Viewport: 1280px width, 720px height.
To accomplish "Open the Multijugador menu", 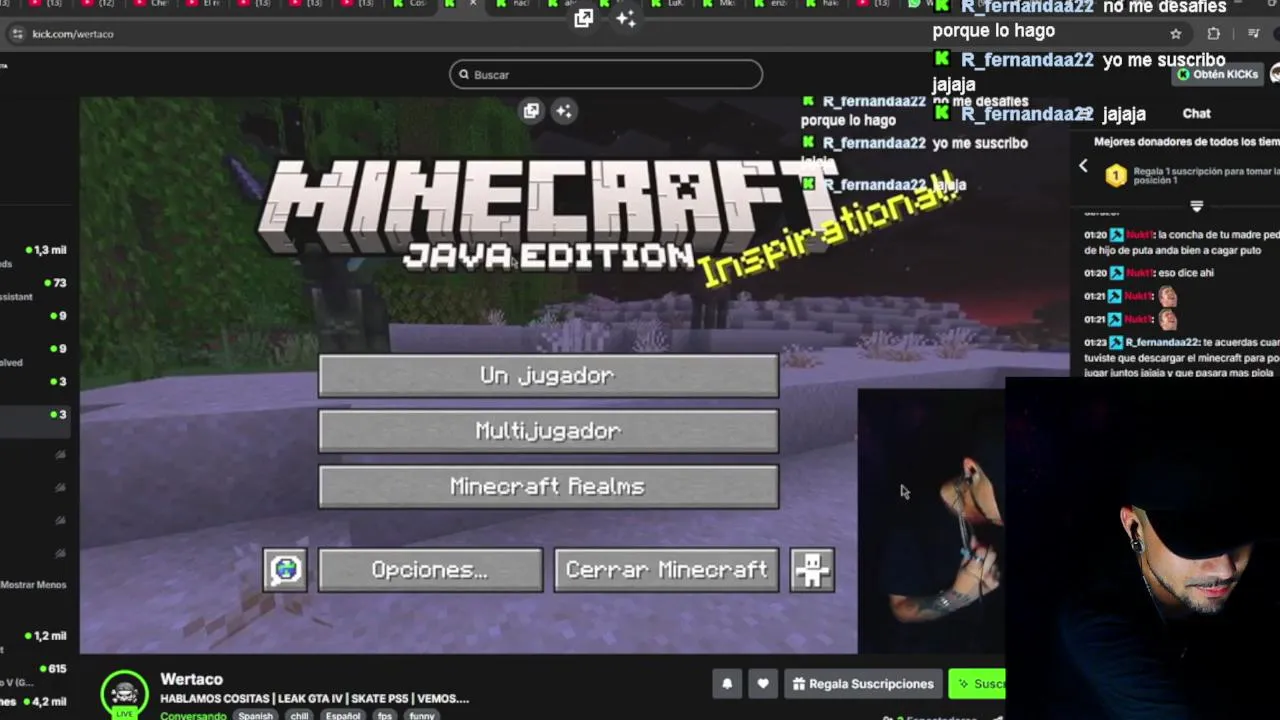I will point(548,431).
